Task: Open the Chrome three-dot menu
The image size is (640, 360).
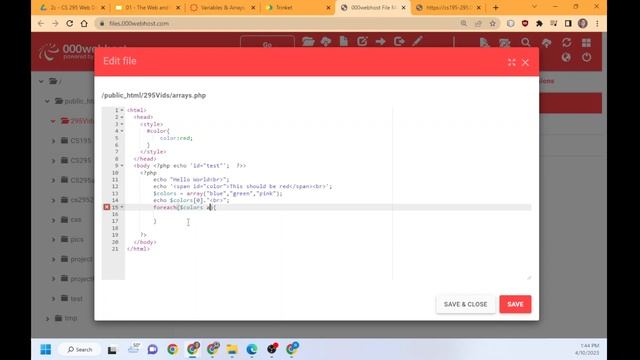Action: tap(597, 23)
